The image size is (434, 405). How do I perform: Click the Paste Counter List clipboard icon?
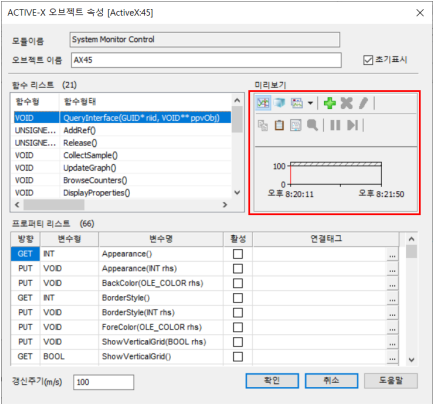(x=279, y=125)
